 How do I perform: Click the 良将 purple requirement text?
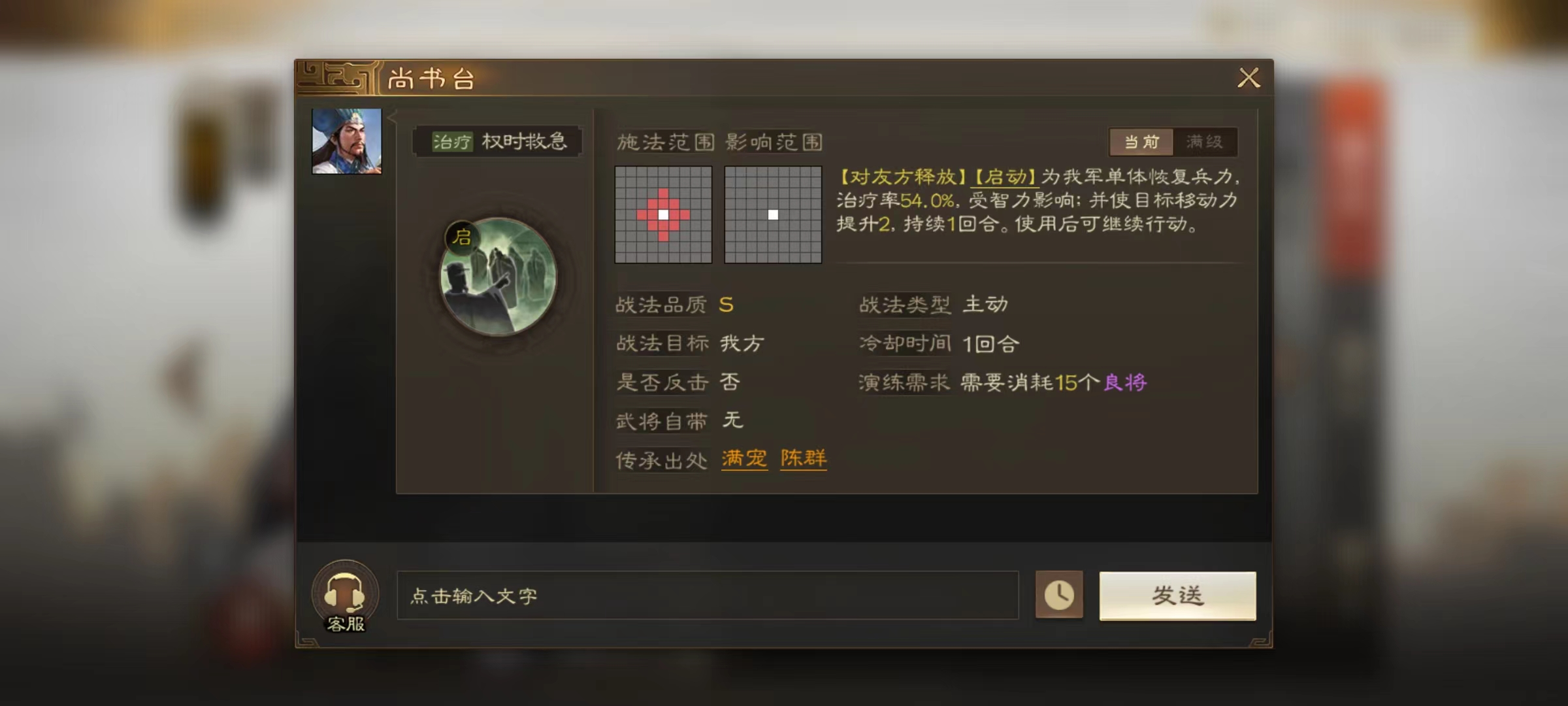click(x=1125, y=382)
